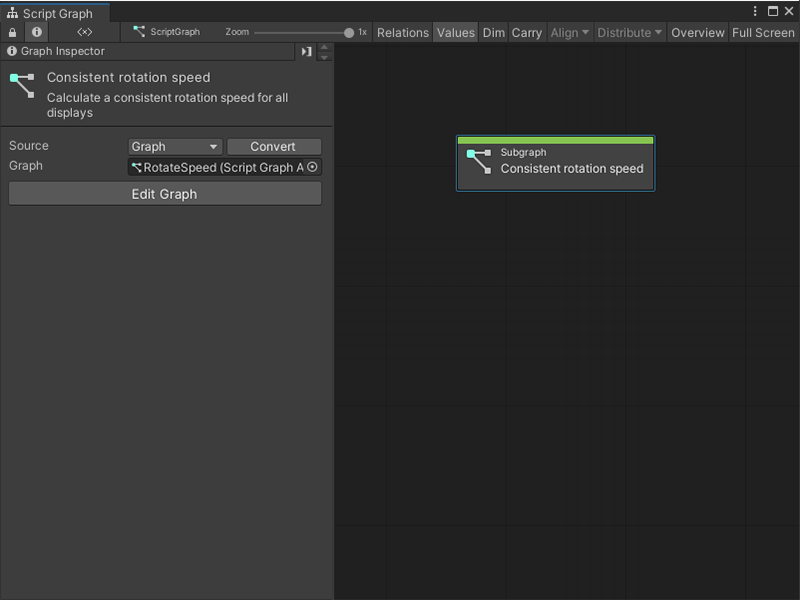This screenshot has height=600, width=800.
Task: Open the RotateSpeed object picker icon
Action: [311, 167]
